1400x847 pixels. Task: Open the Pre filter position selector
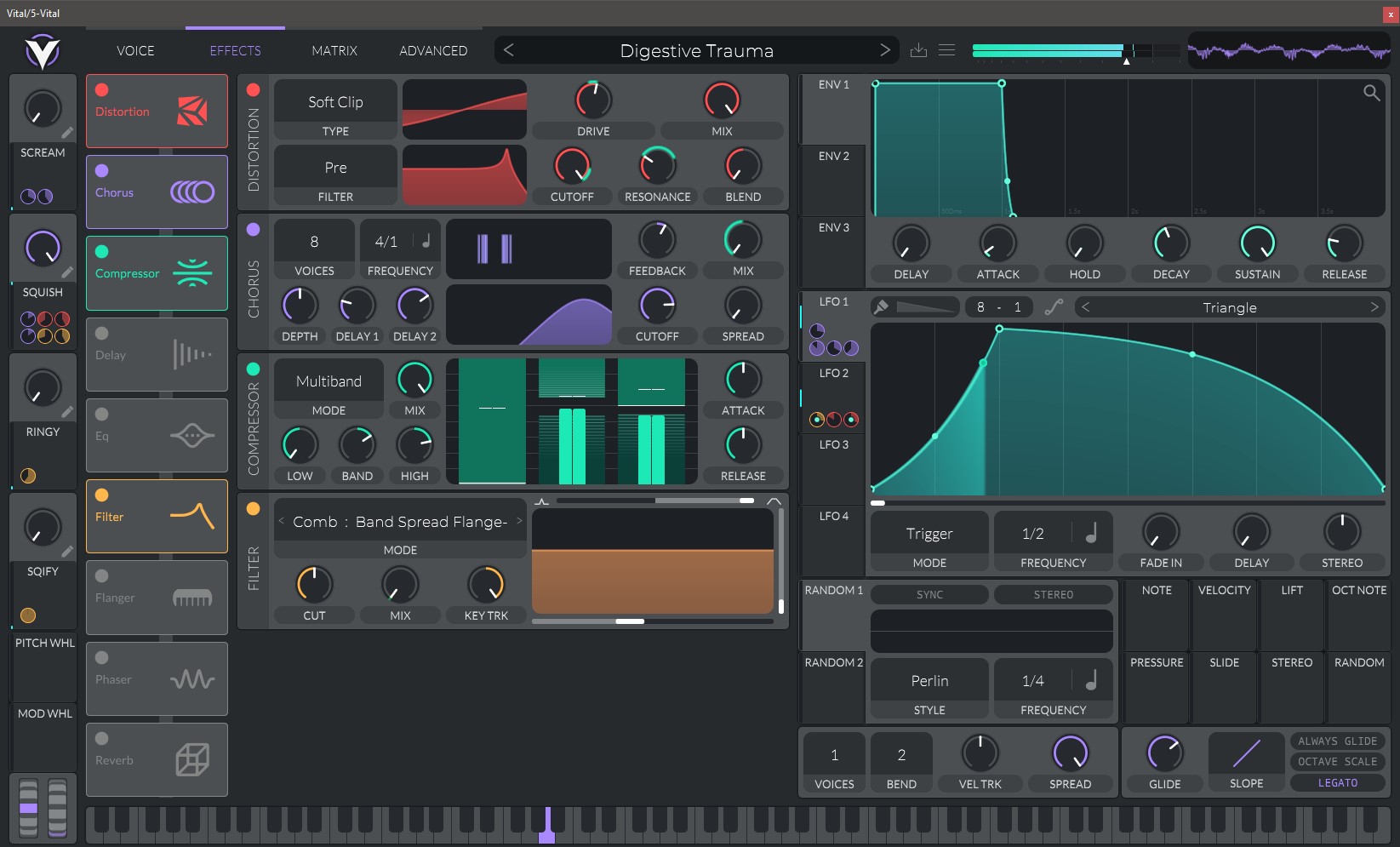pyautogui.click(x=335, y=168)
